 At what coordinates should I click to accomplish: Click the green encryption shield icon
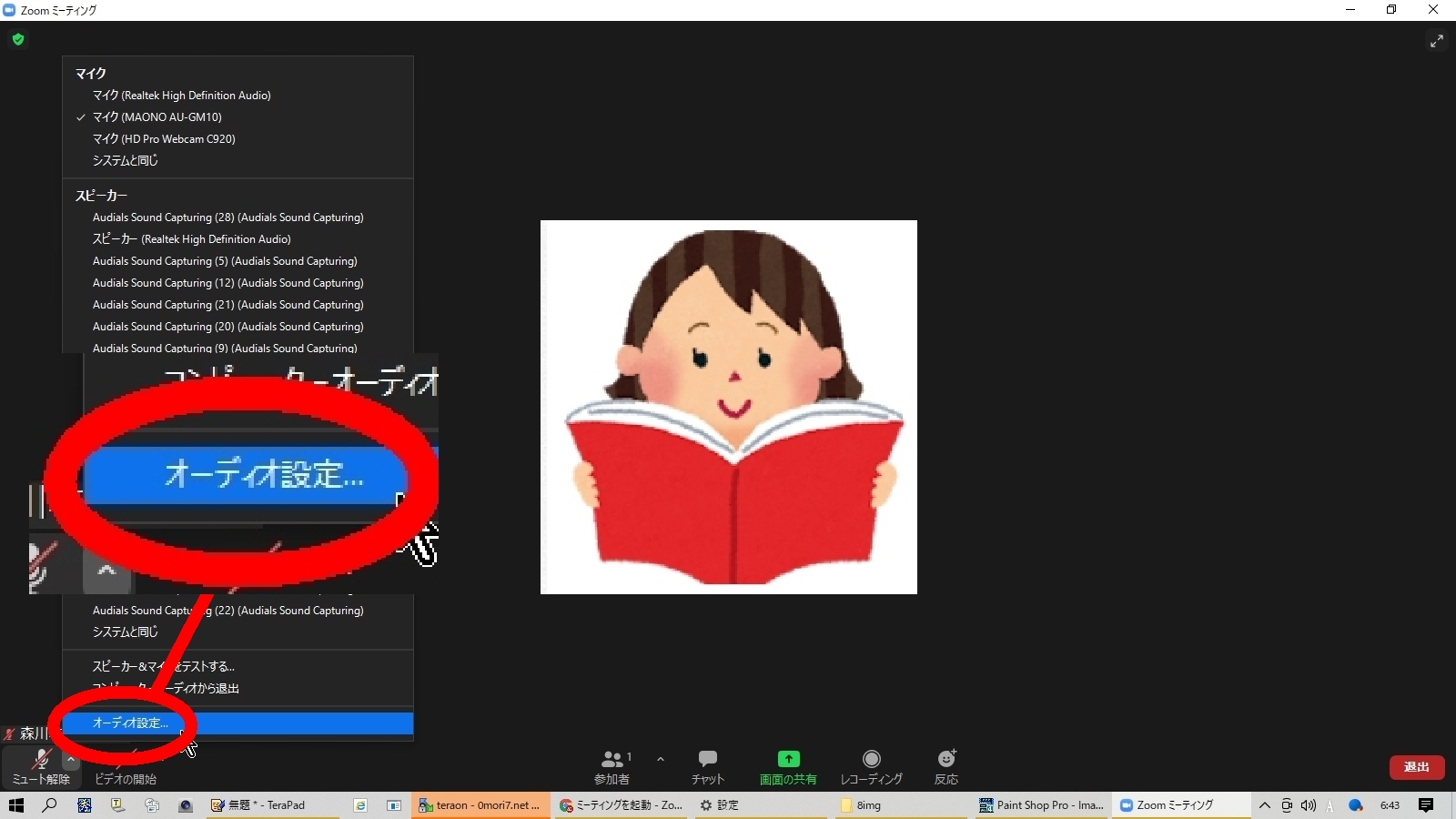[18, 39]
